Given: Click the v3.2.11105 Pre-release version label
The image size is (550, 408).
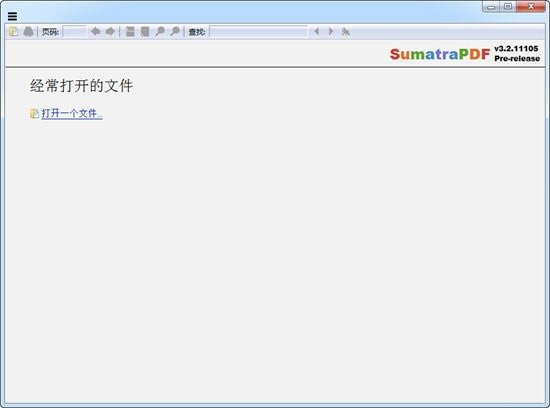Looking at the screenshot, I should click(517, 54).
